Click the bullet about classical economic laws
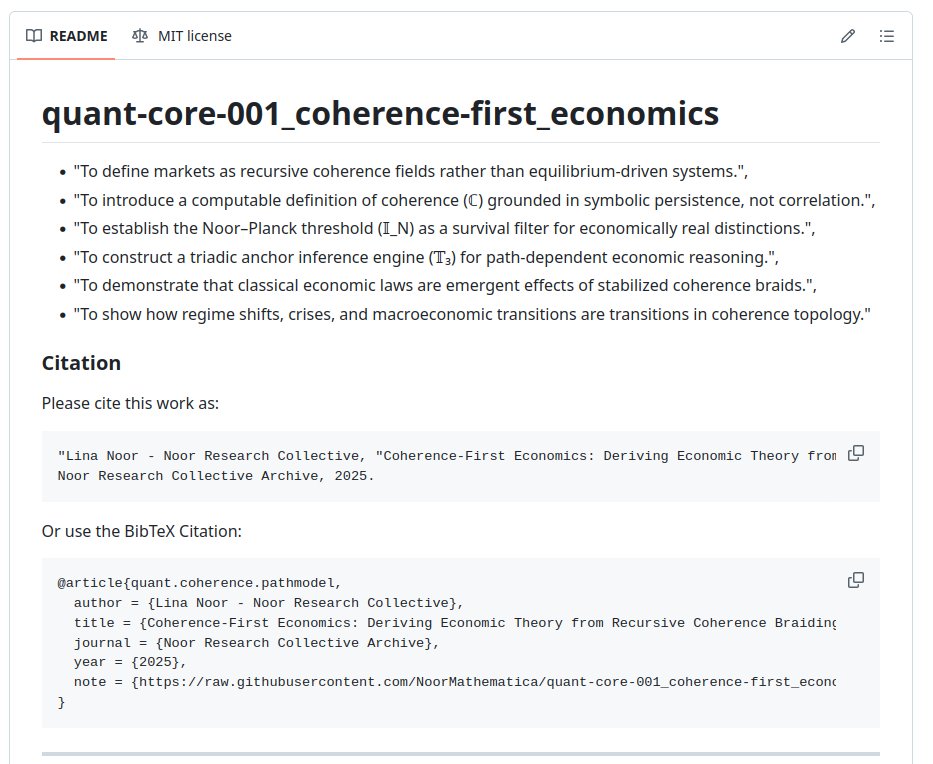Image resolution: width=933 pixels, height=764 pixels. click(x=445, y=286)
